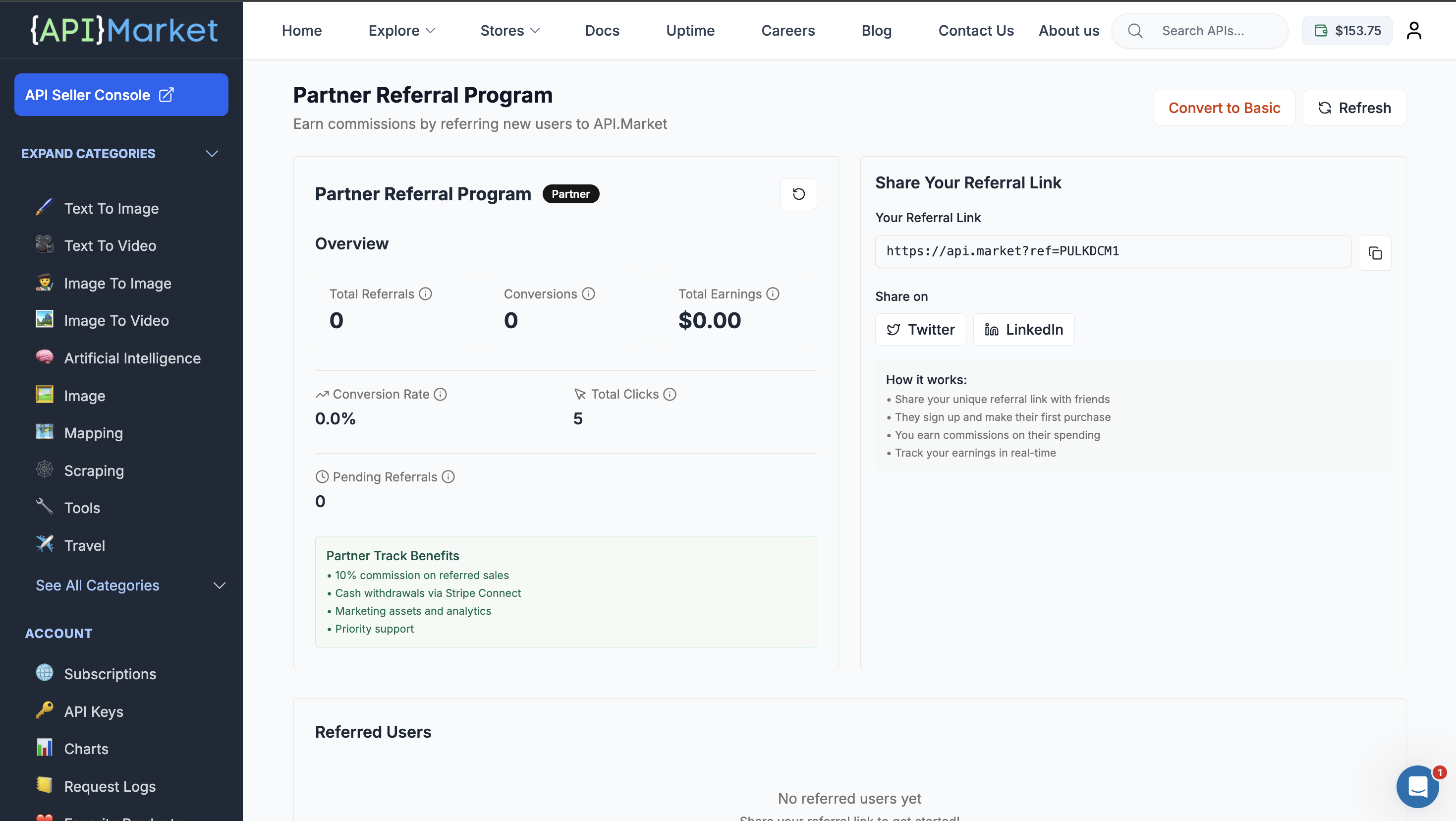The width and height of the screenshot is (1456, 821).
Task: Open the API Seller Console
Action: pos(121,95)
